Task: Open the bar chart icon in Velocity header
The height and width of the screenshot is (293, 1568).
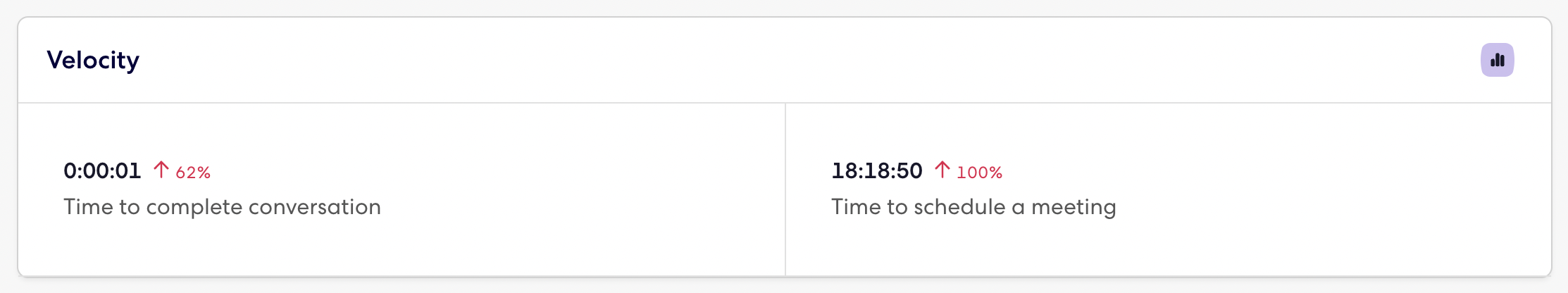Action: click(x=1497, y=60)
